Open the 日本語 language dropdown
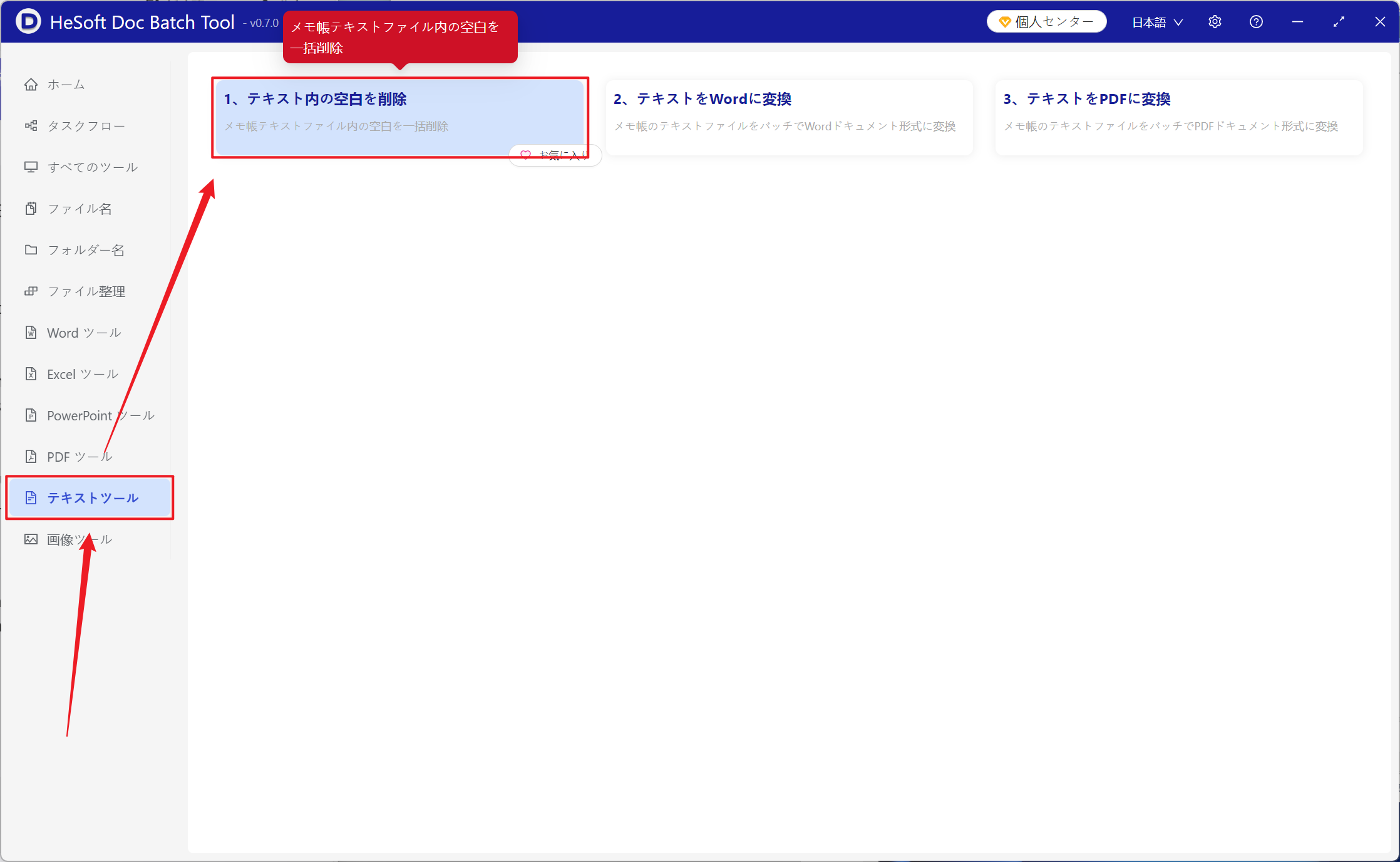This screenshot has width=1400, height=862. (1157, 22)
